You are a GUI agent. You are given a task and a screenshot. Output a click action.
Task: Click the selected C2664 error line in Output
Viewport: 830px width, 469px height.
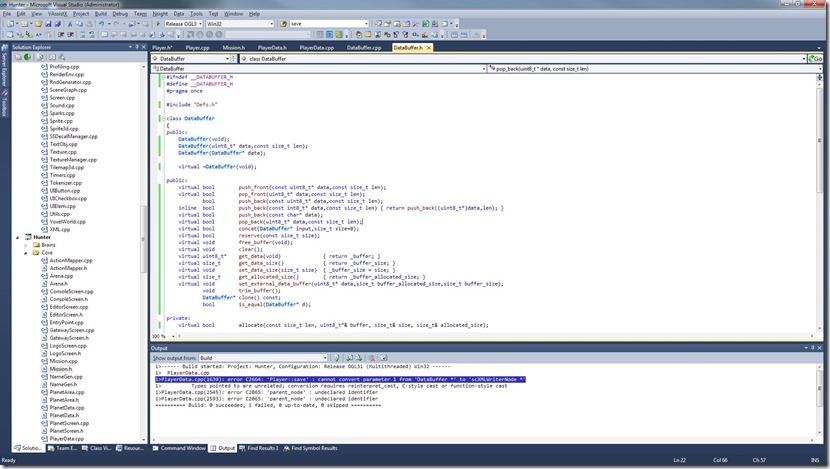pyautogui.click(x=340, y=380)
